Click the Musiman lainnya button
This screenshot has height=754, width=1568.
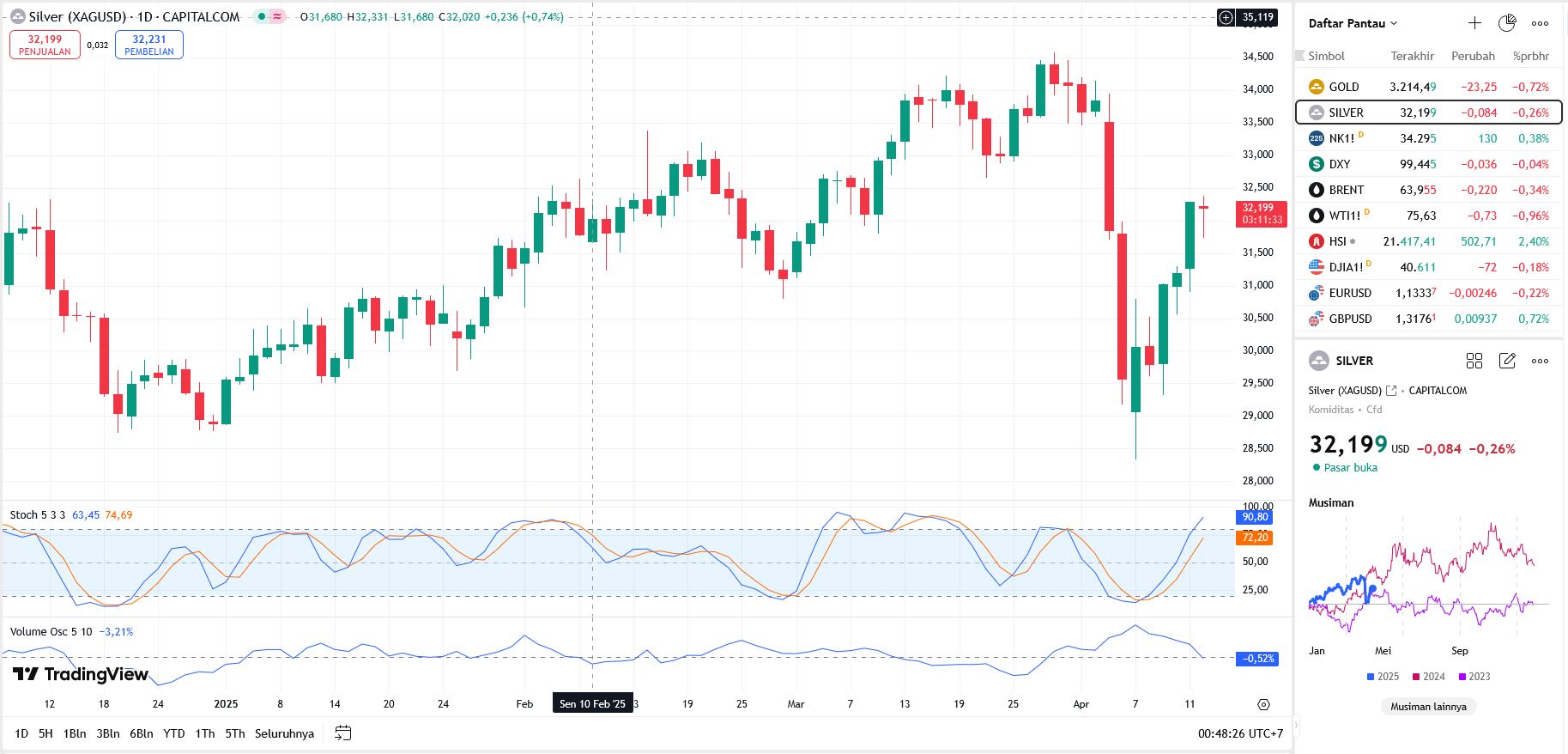1429,707
